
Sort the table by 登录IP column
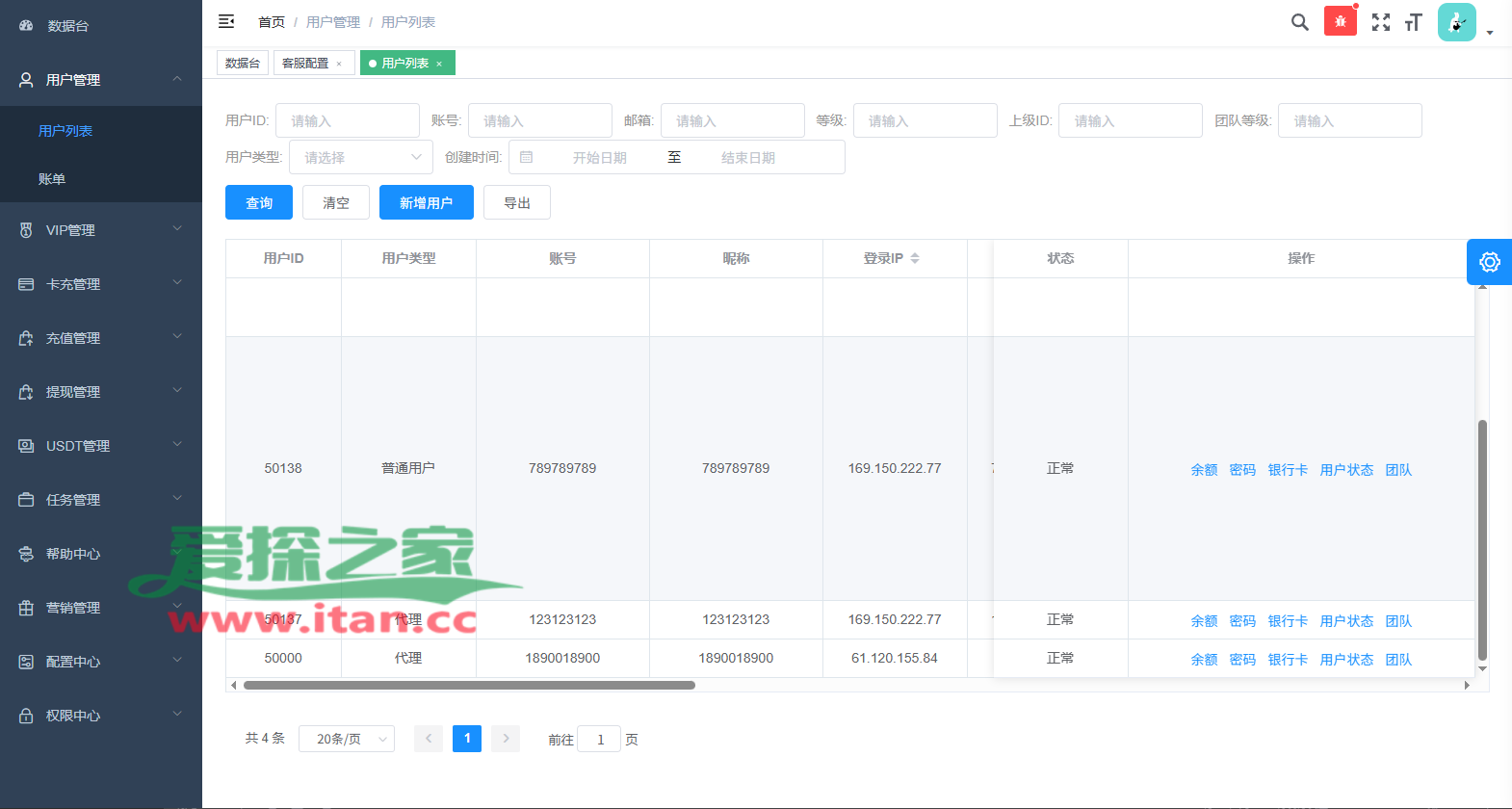[915, 258]
